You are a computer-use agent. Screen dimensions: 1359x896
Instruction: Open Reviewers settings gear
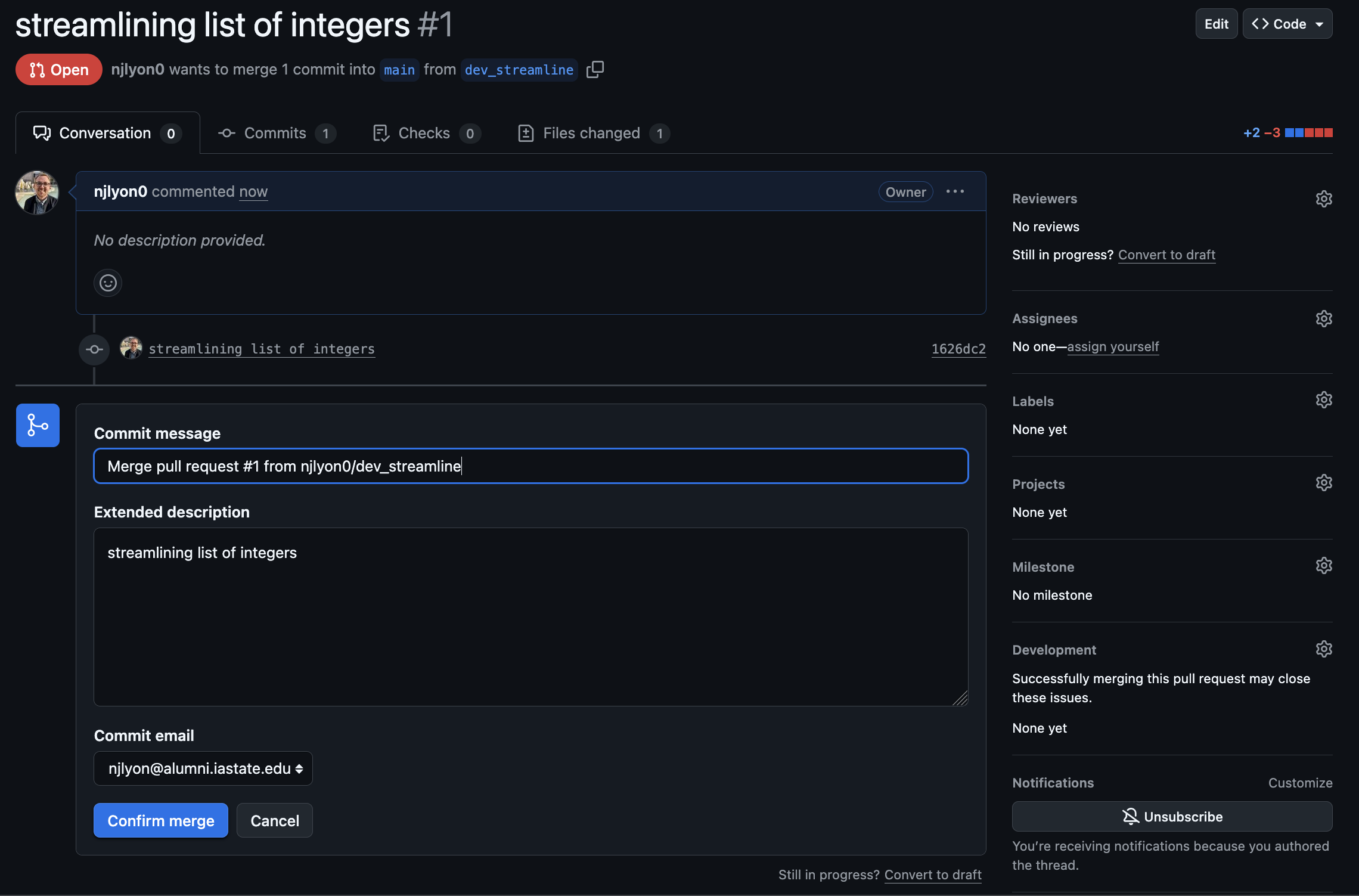coord(1323,199)
